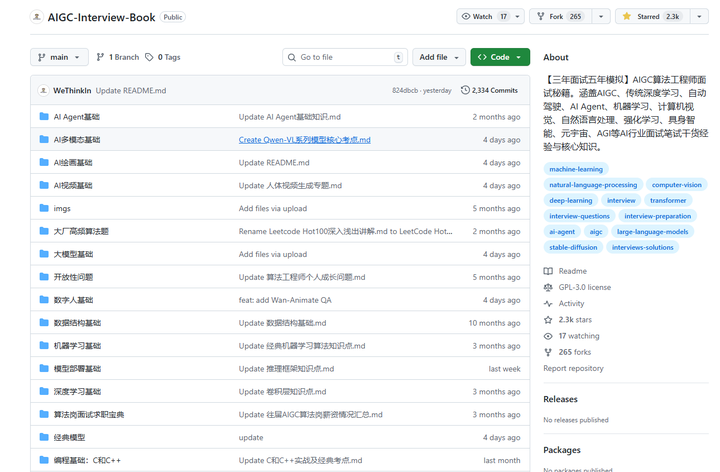Select the interview-questions topic tag
The height and width of the screenshot is (472, 720).
(579, 216)
